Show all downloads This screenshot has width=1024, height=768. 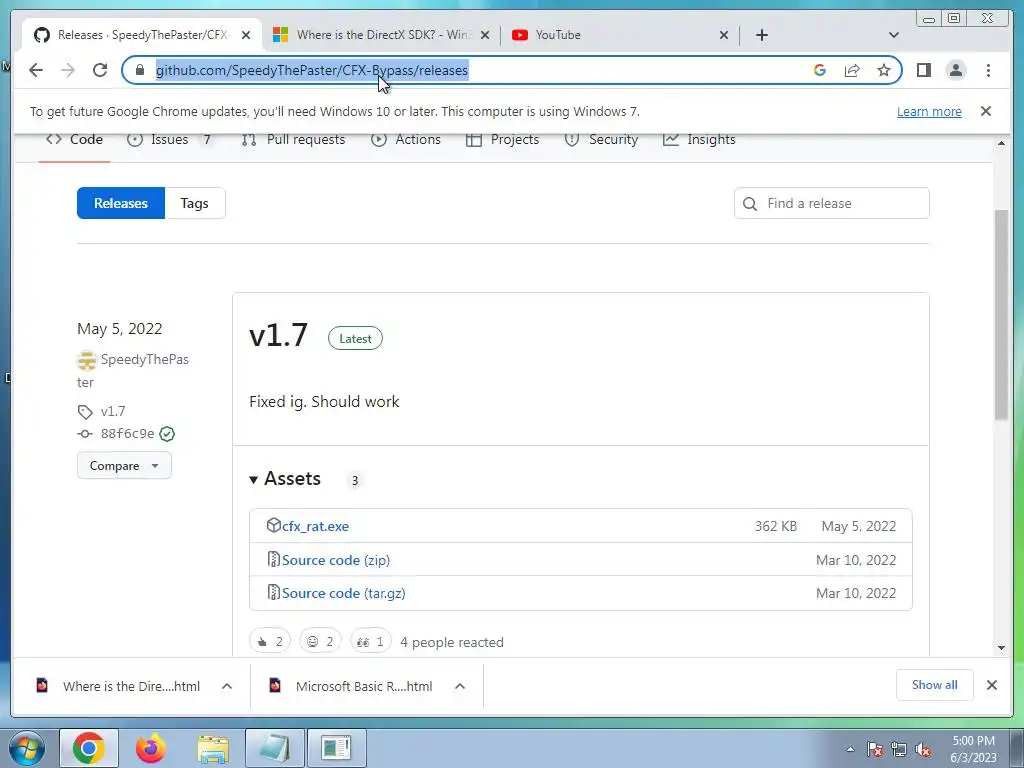(x=935, y=685)
